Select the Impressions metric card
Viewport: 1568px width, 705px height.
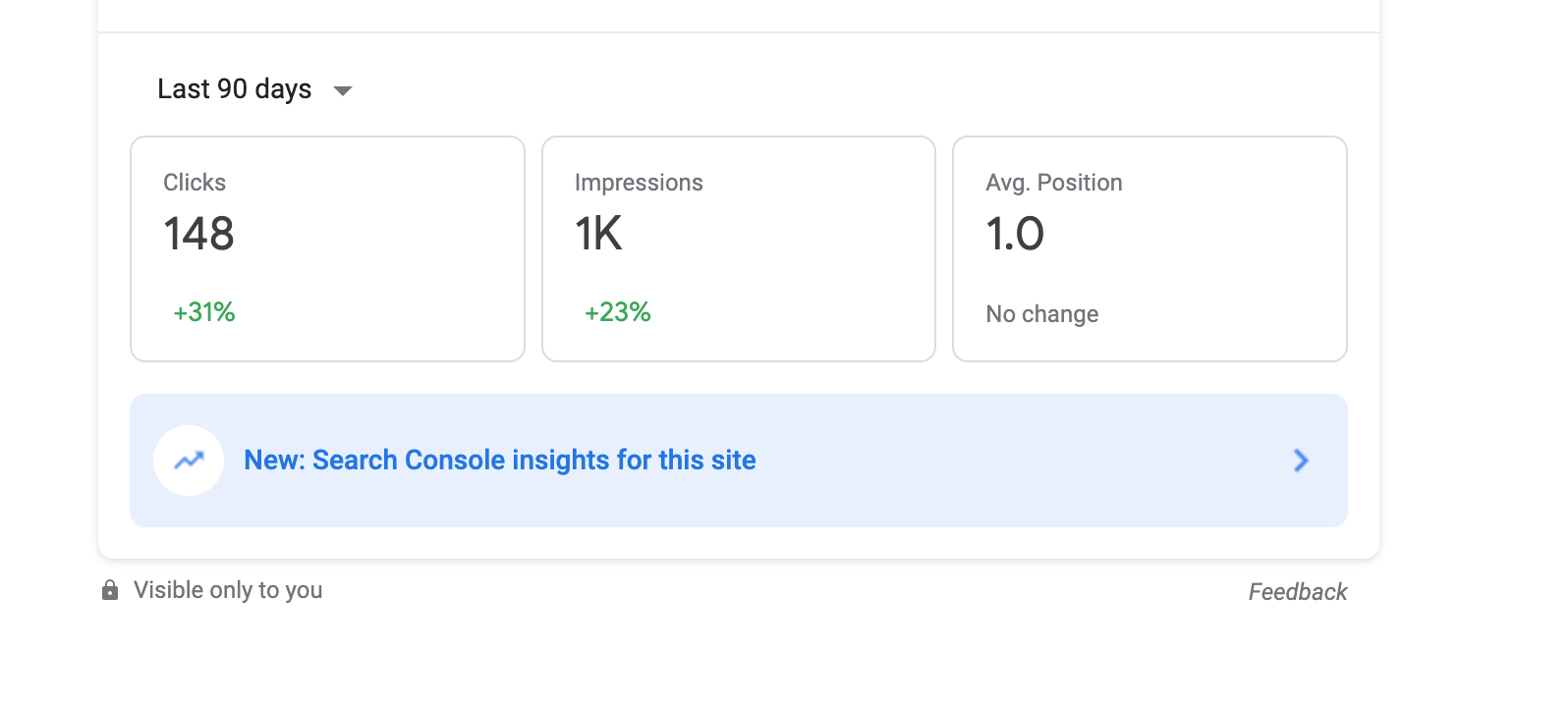click(739, 248)
